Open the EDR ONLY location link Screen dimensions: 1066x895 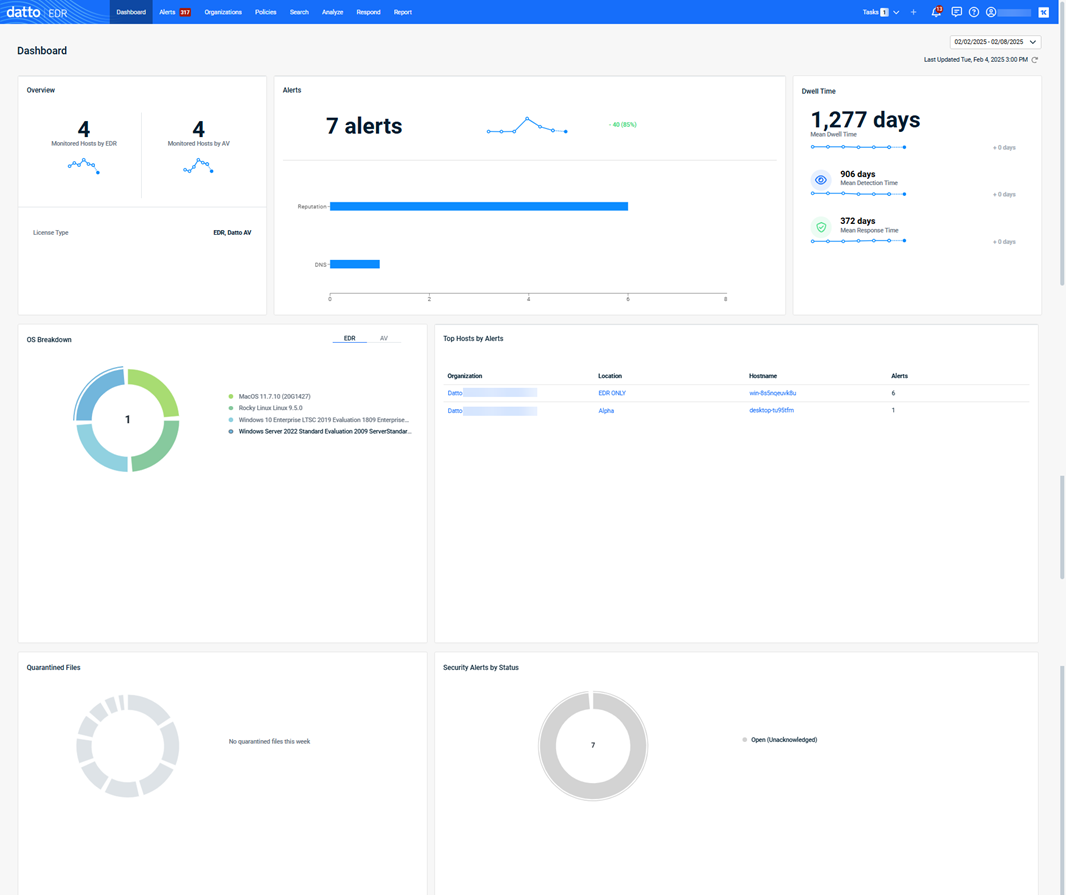(x=611, y=393)
